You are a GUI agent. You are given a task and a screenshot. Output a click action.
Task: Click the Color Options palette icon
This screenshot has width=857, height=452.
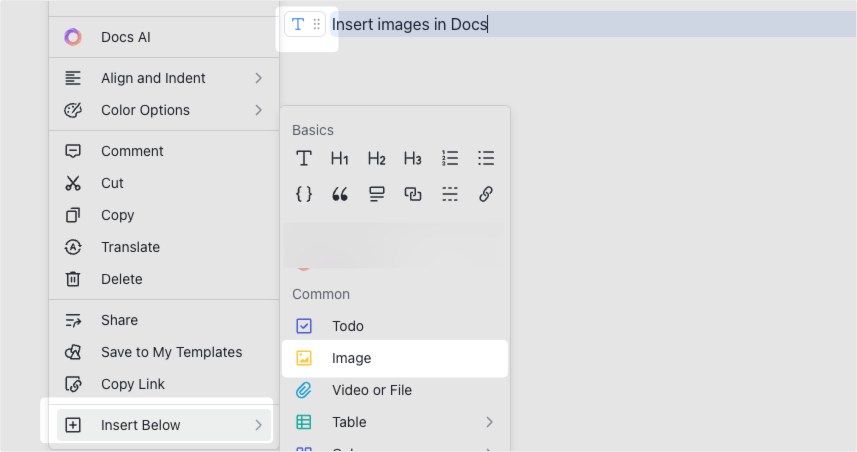(73, 110)
